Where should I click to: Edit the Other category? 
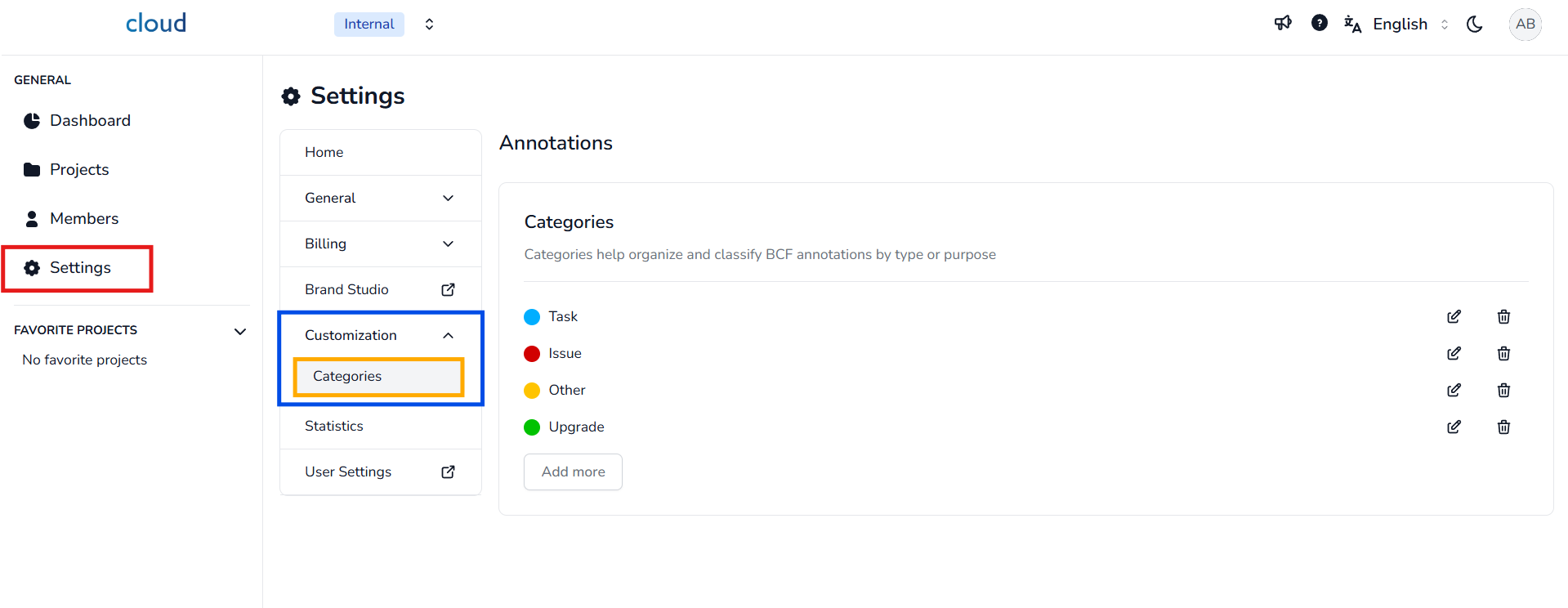point(1454,391)
